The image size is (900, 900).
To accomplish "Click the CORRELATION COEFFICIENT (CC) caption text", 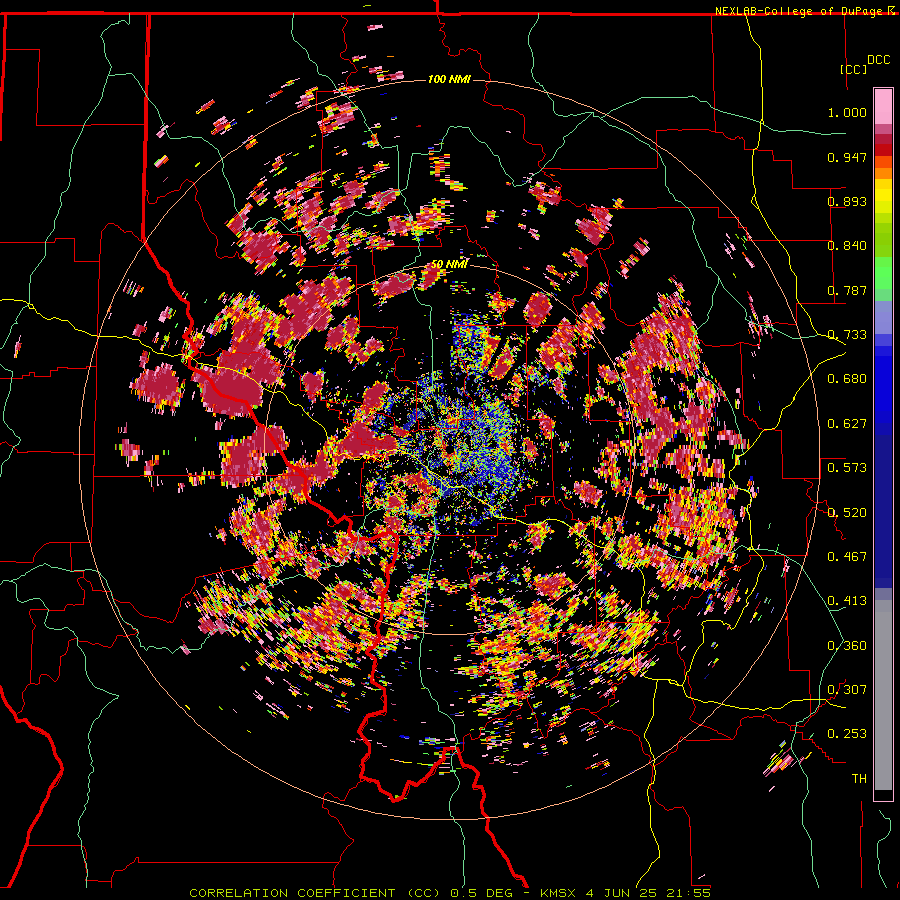I will pos(314,893).
